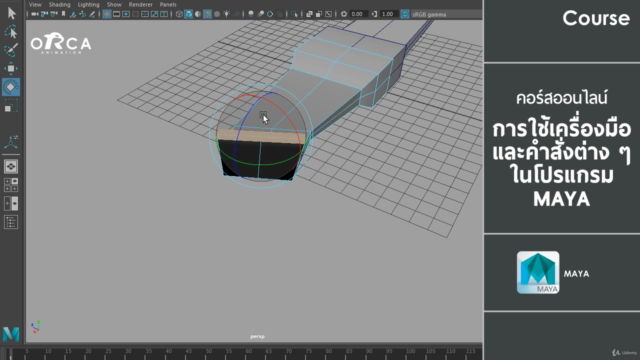Open the Shading menu
Screen dimensions: 640x360
(x=60, y=4)
